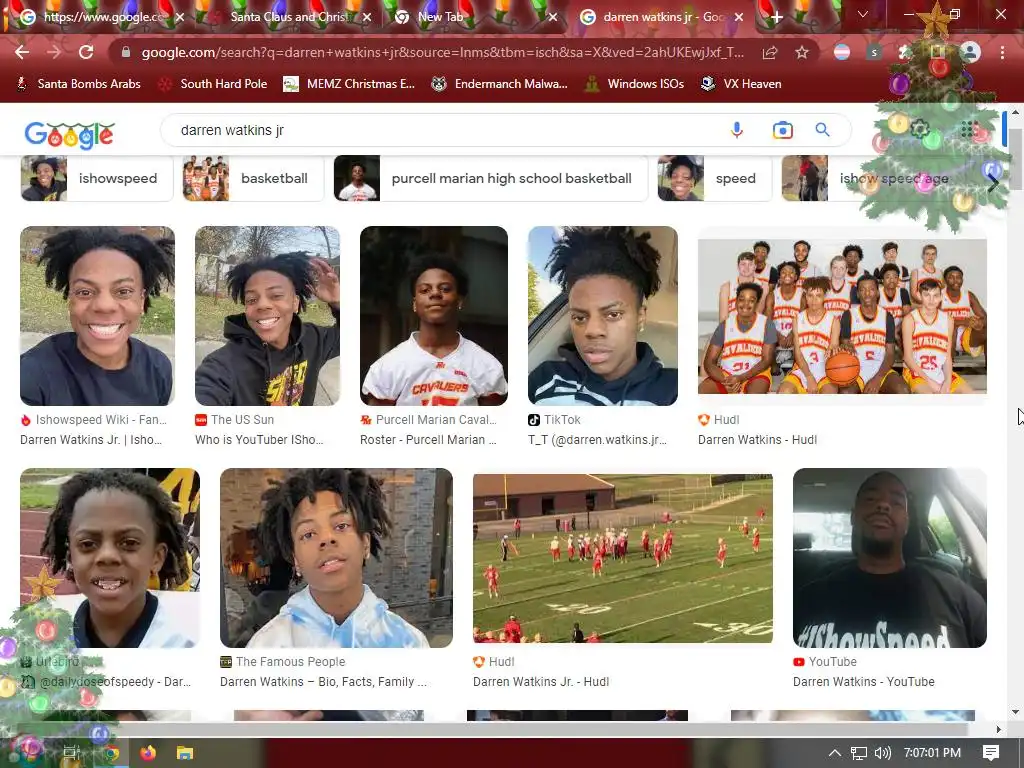Open the TikTok selfie image result
Screen dimensions: 1024x768
[x=603, y=316]
